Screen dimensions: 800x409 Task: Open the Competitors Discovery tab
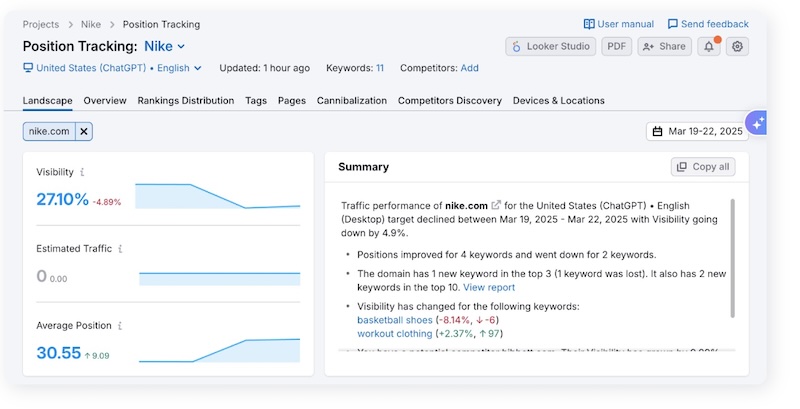pos(450,101)
